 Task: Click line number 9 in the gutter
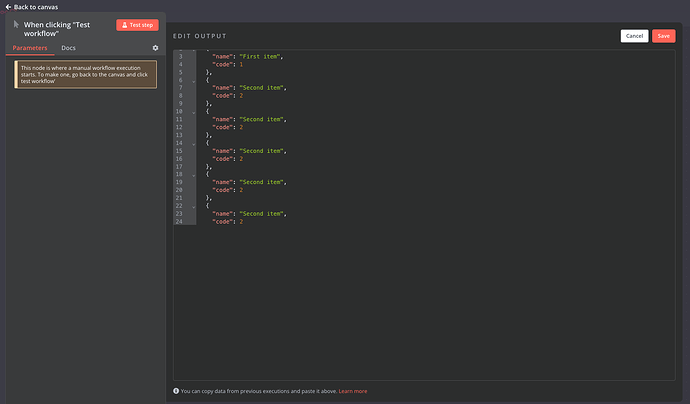click(x=180, y=104)
